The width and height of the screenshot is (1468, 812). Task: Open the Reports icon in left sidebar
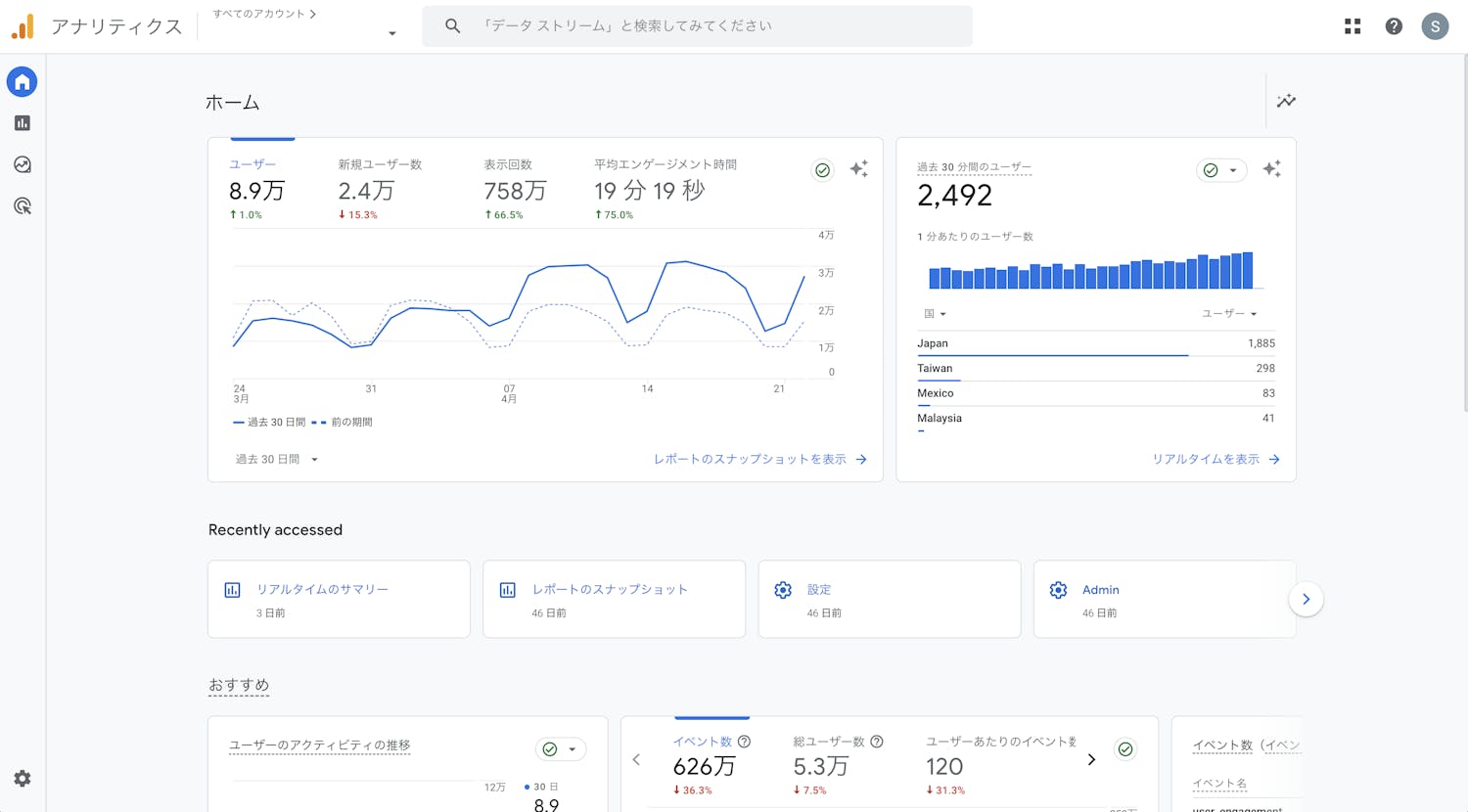[x=23, y=123]
